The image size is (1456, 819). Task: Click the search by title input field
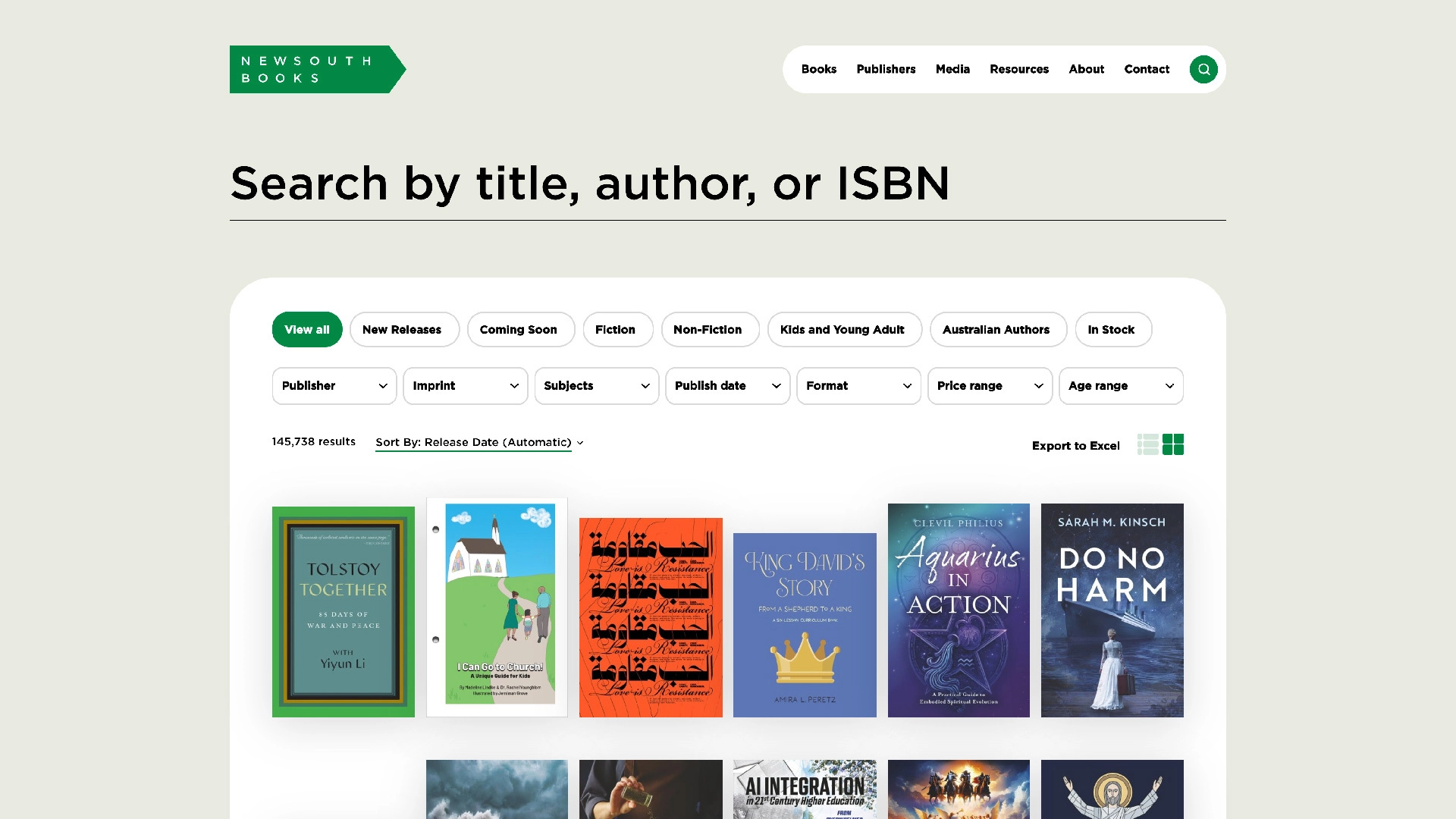(x=726, y=184)
